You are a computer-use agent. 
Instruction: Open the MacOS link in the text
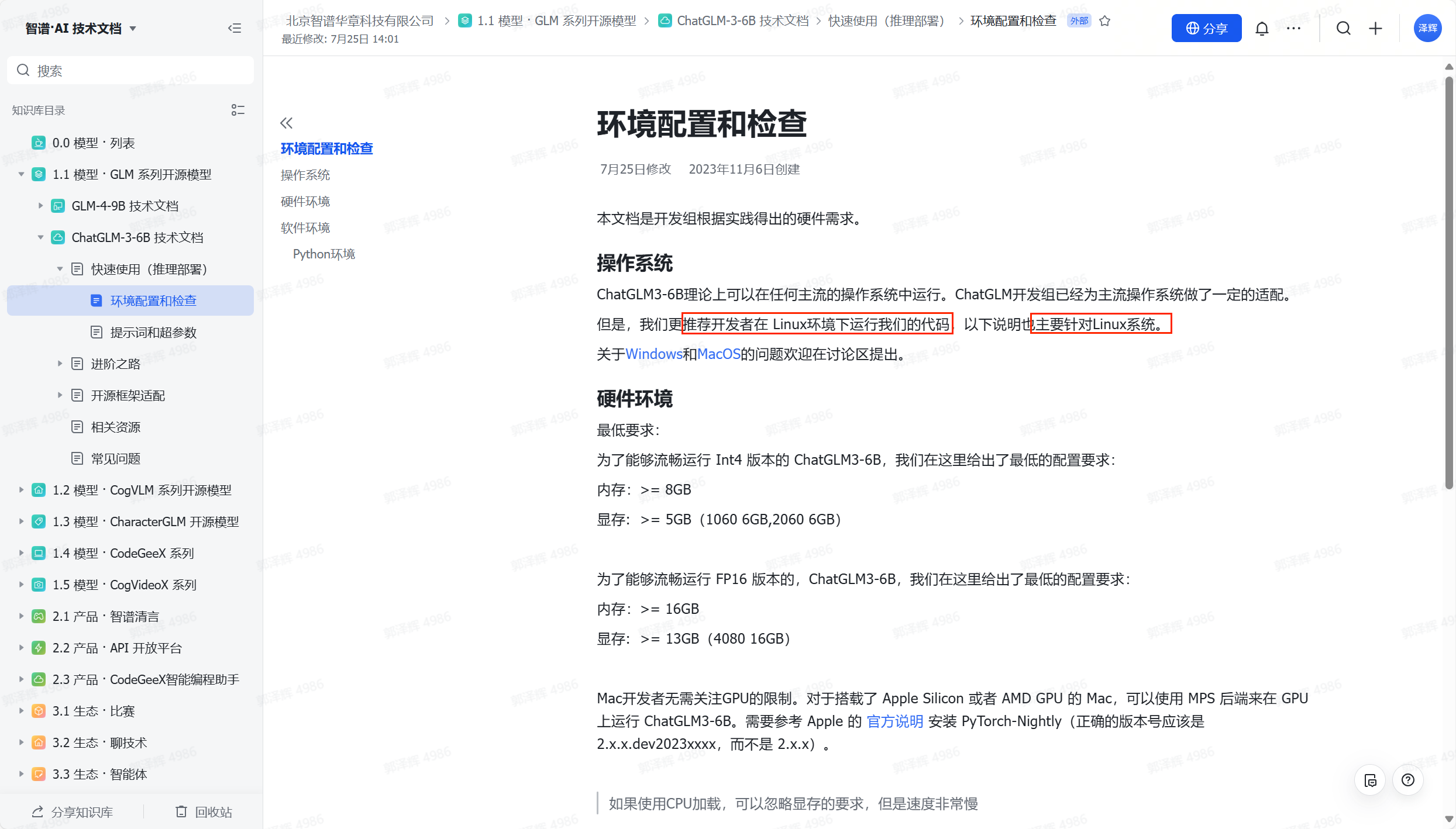[719, 354]
